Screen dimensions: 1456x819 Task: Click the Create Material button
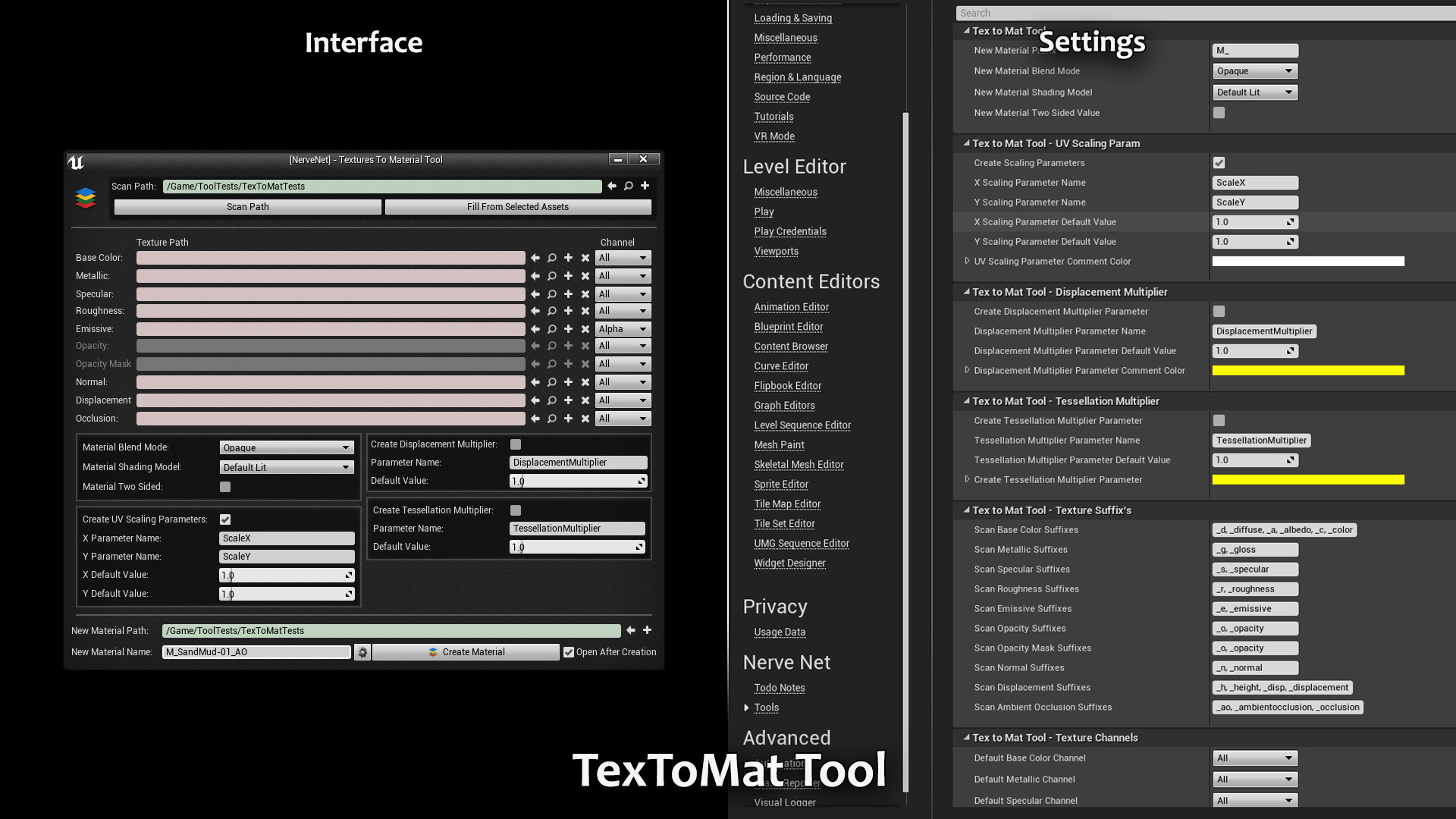466,652
